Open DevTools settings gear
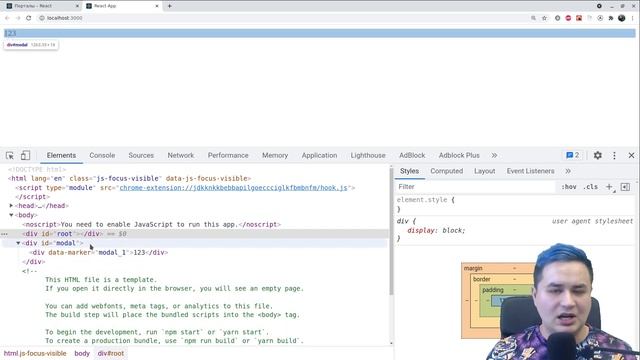 [598, 155]
